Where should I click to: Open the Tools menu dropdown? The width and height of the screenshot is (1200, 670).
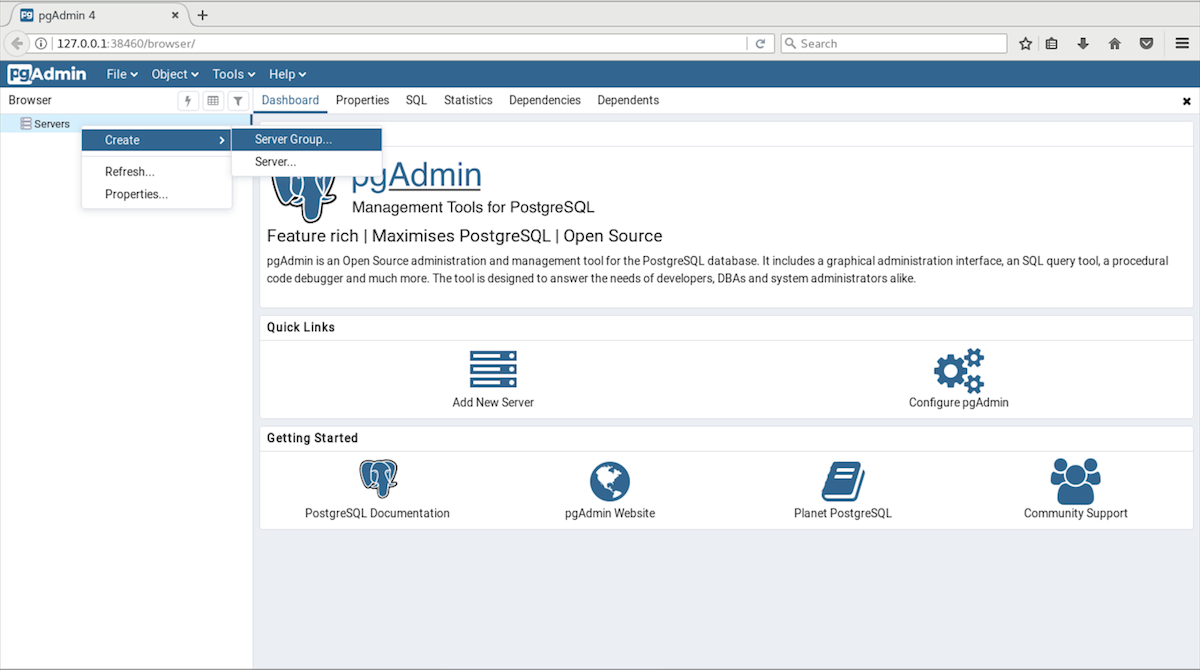coord(234,74)
